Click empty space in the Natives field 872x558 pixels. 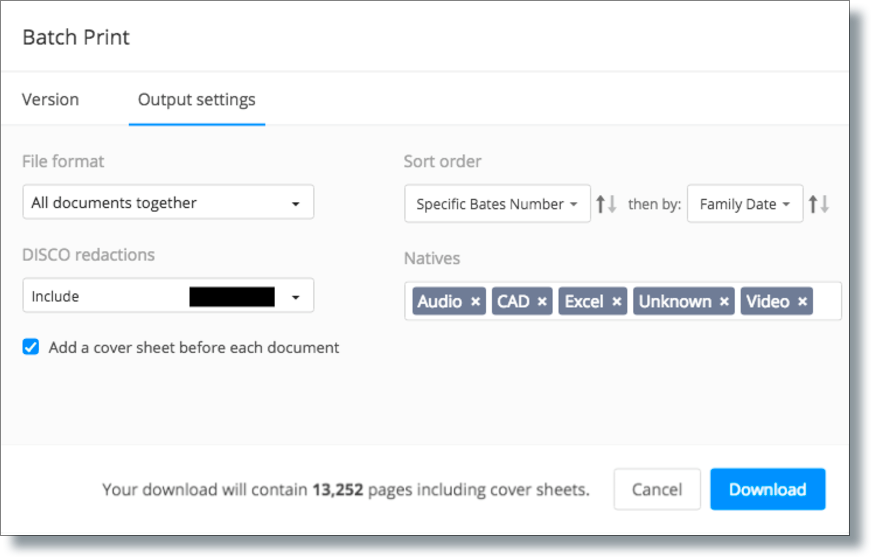[x=827, y=301]
